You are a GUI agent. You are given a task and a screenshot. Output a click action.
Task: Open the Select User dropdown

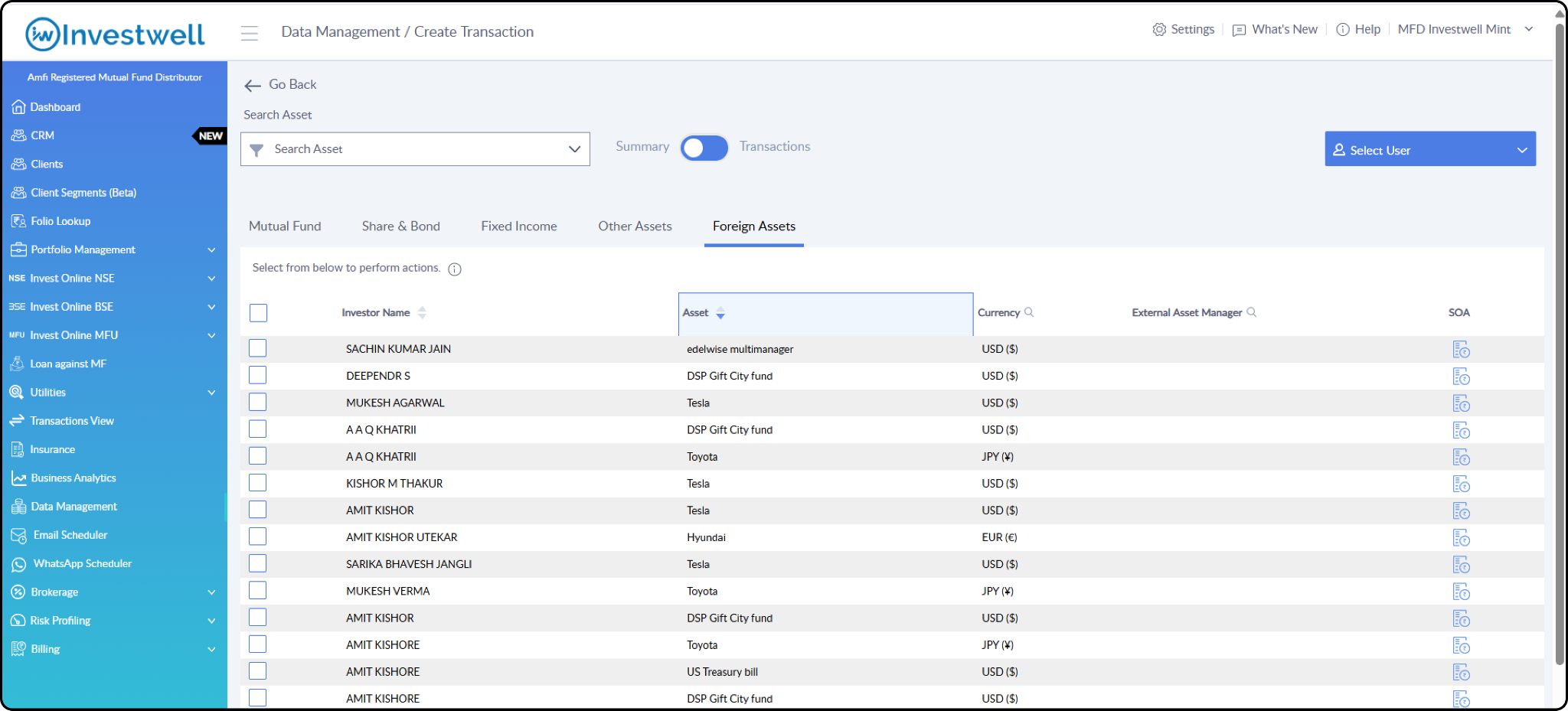click(x=1430, y=149)
